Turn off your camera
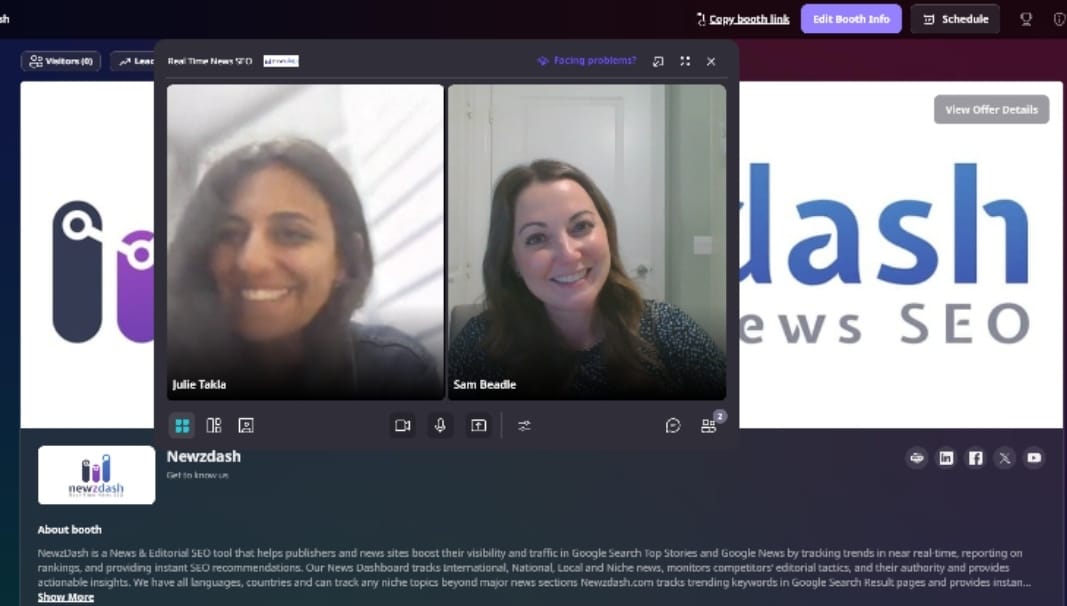Viewport: 1067px width, 606px height. tap(403, 425)
